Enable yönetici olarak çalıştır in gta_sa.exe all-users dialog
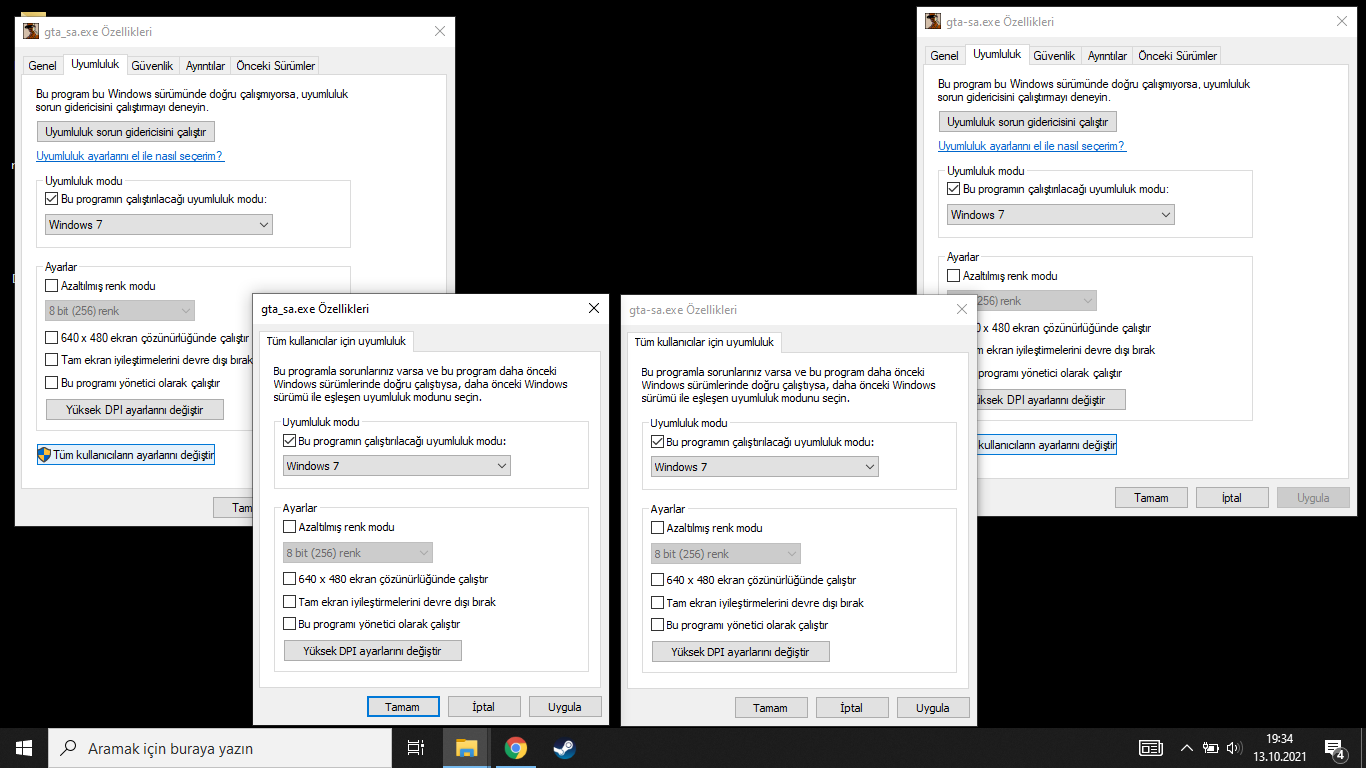Viewport: 1366px width, 768px height. coord(291,624)
